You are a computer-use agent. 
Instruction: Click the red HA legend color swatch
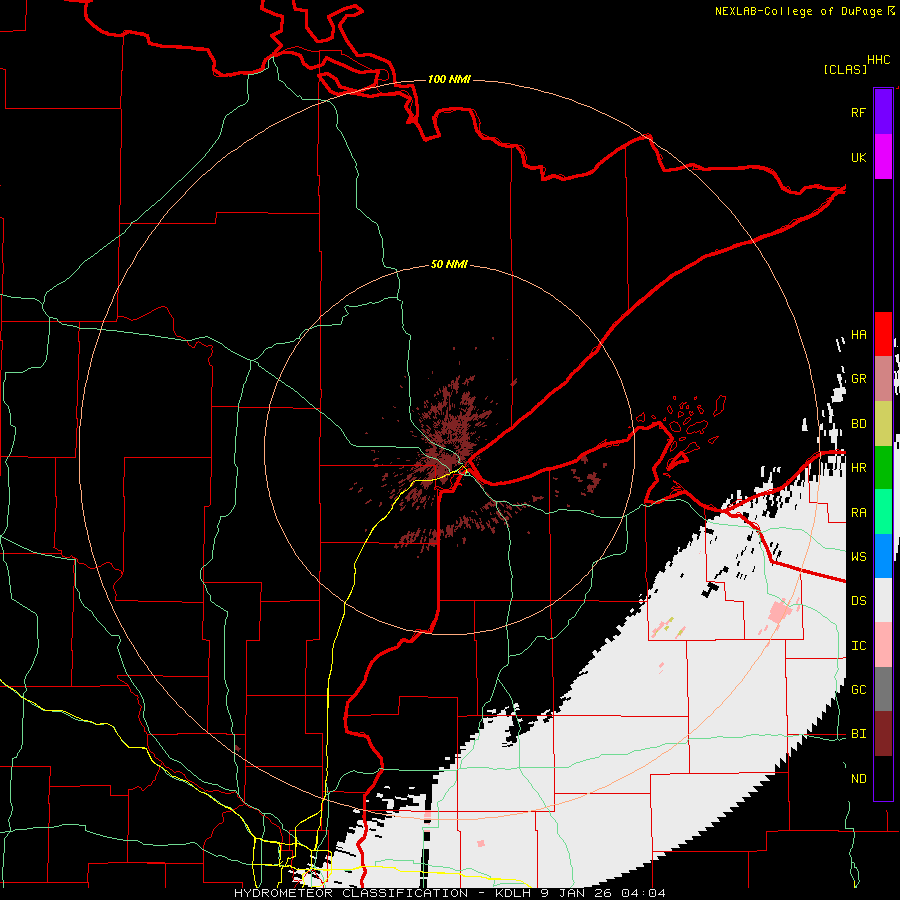click(883, 334)
